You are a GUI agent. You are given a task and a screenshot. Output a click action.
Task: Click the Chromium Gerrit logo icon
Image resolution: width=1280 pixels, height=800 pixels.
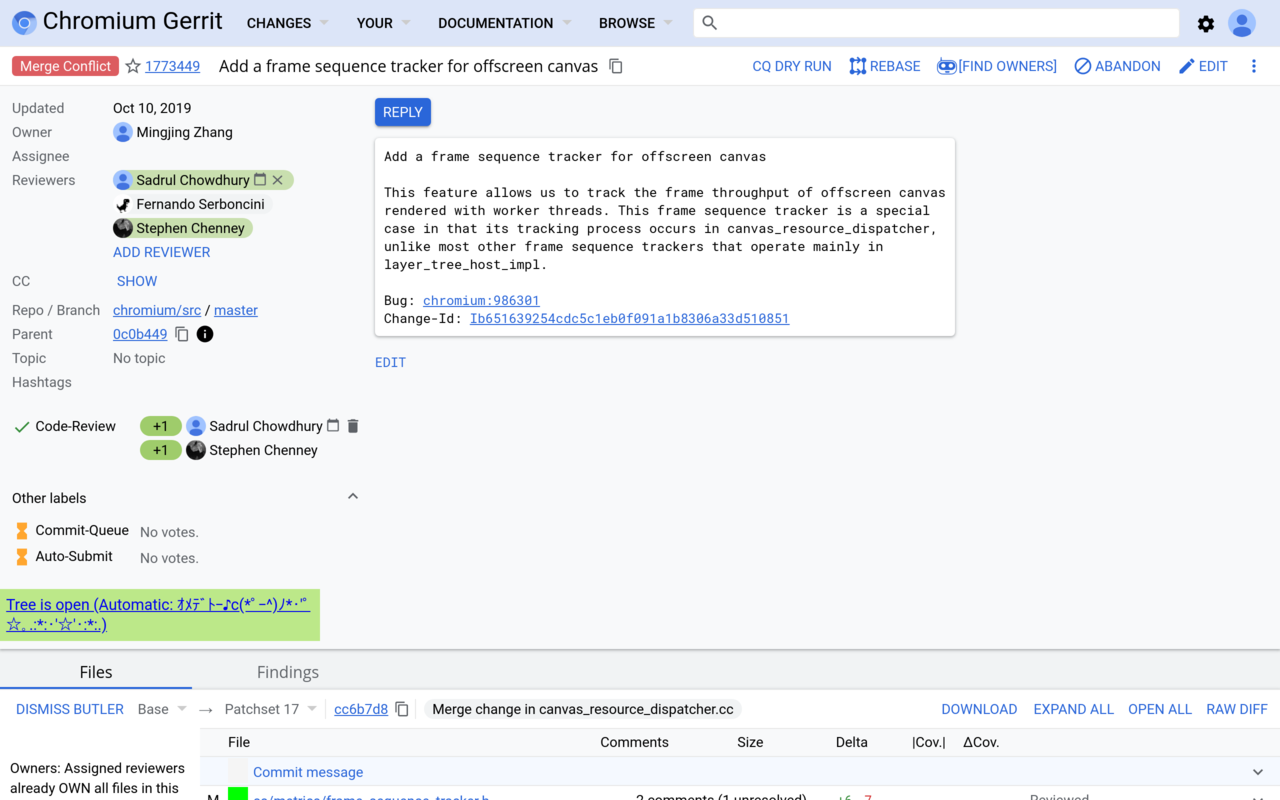coord(24,23)
